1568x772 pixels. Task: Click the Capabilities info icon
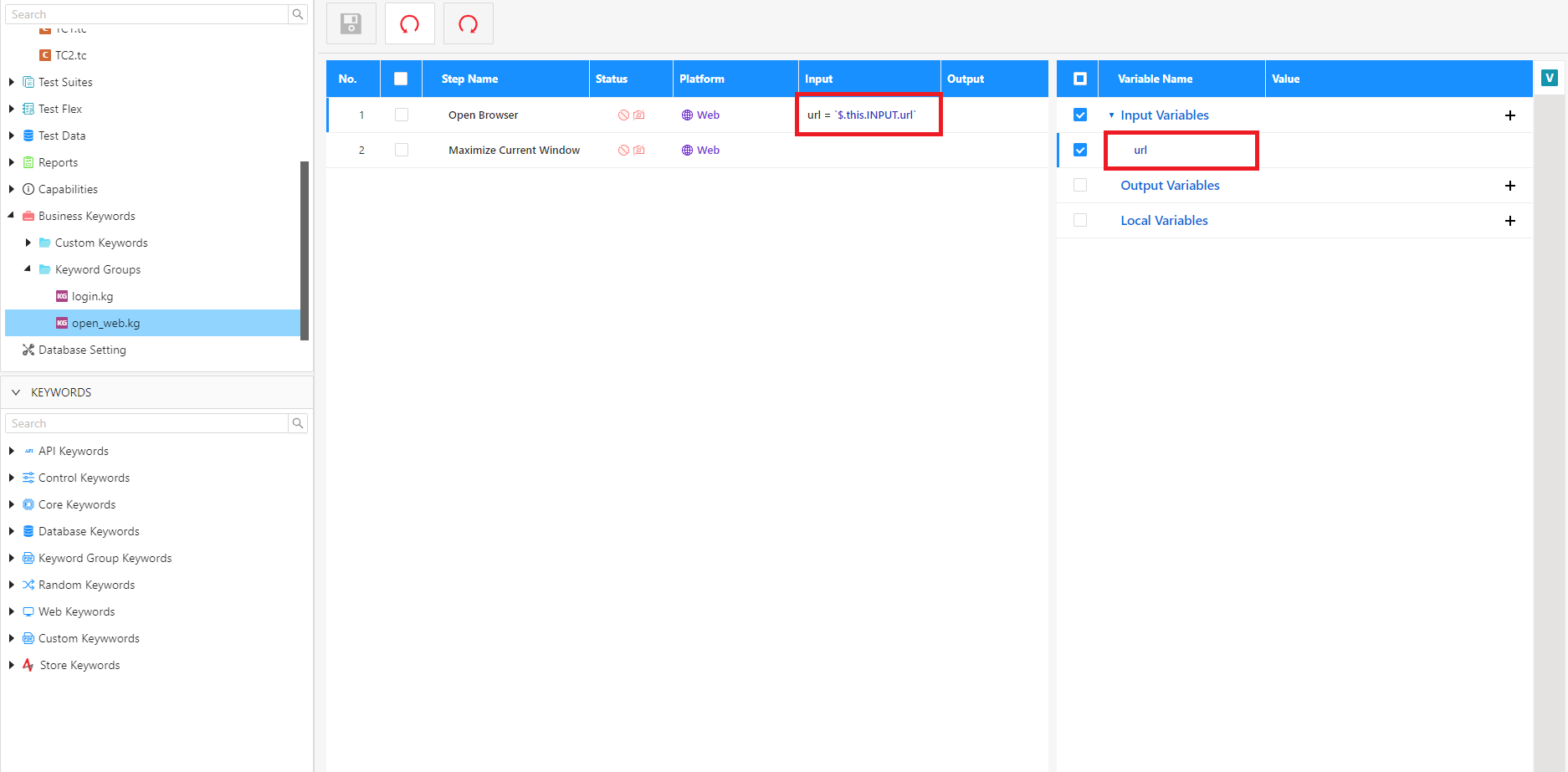tap(28, 189)
